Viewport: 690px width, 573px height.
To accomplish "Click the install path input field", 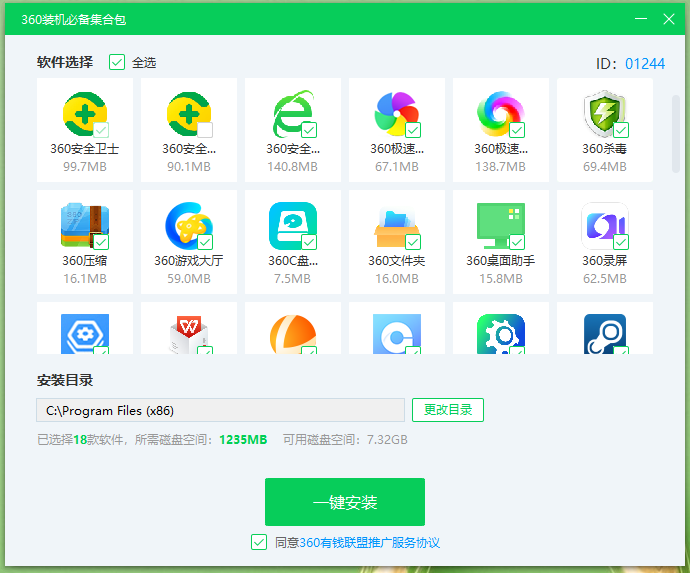I will 220,410.
